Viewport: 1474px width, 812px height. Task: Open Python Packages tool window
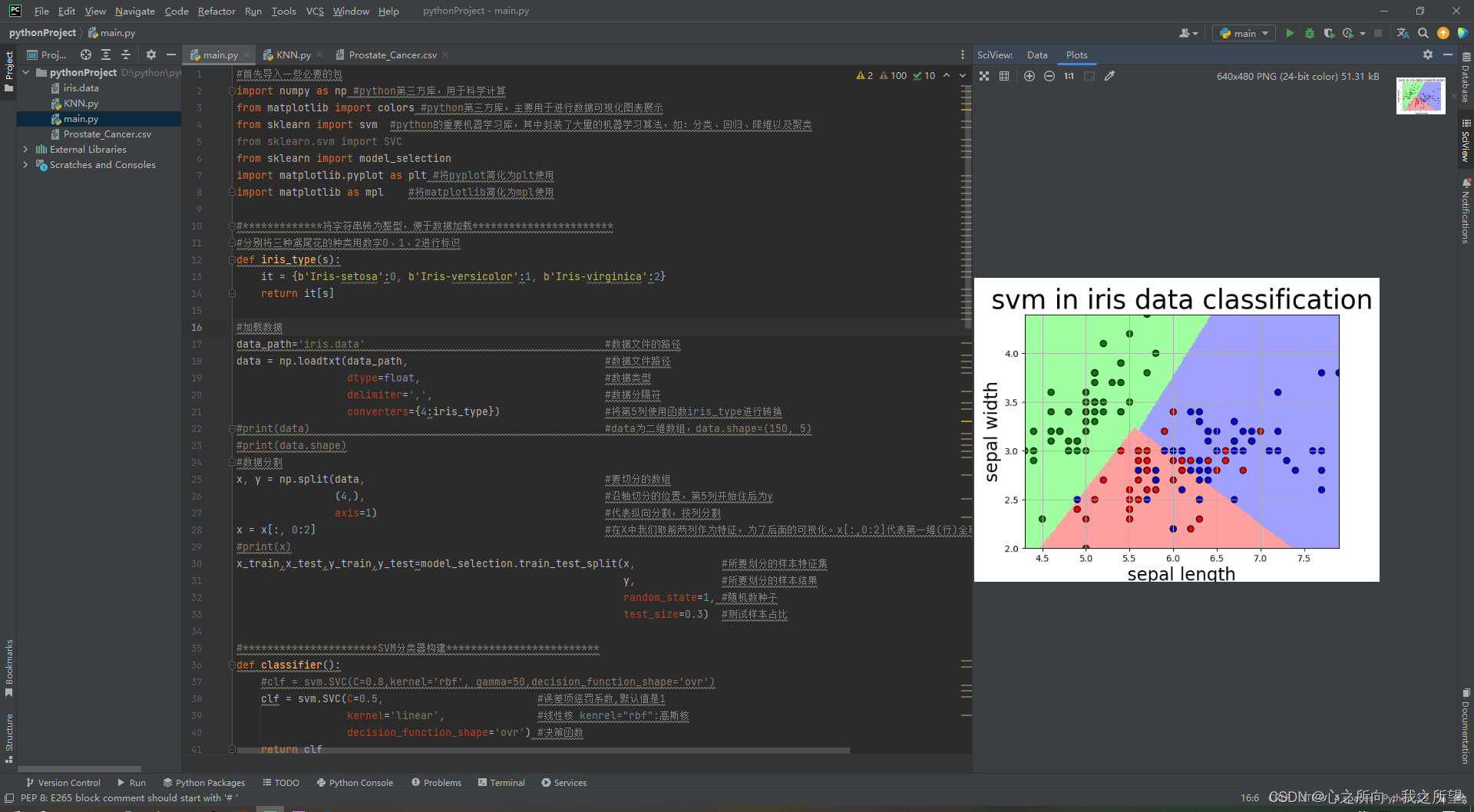(203, 782)
